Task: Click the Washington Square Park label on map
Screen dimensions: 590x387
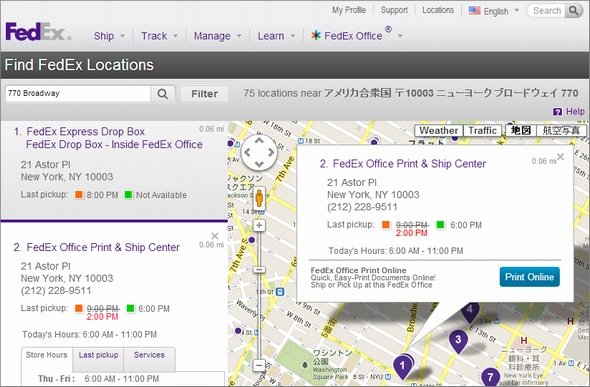Action: (x=331, y=373)
